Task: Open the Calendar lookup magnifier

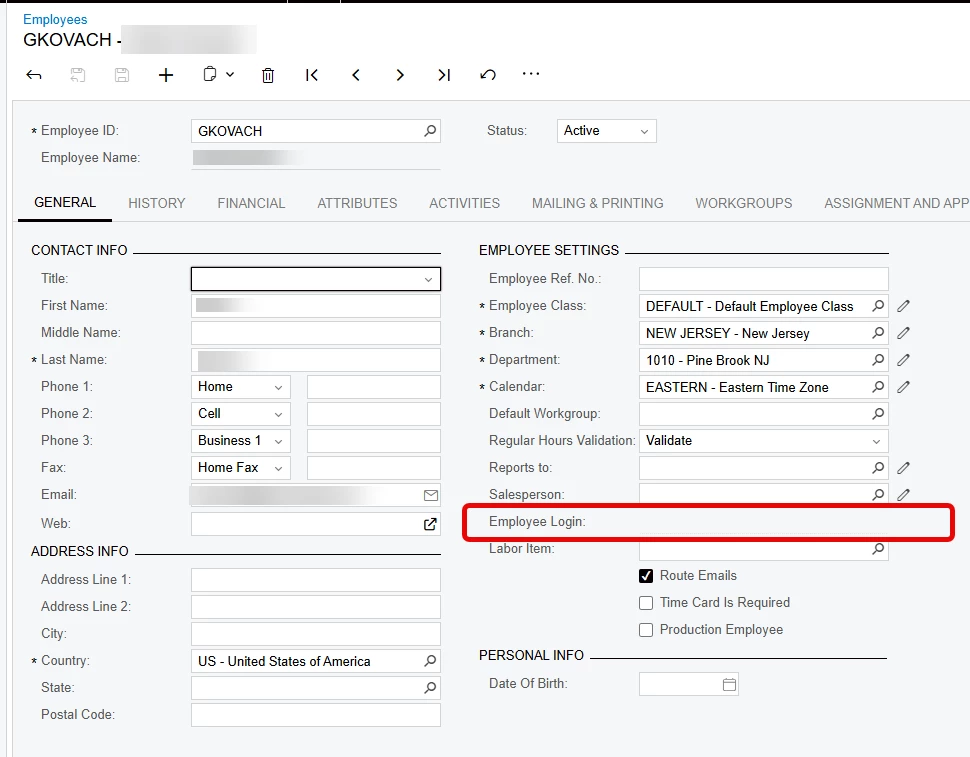Action: click(878, 387)
